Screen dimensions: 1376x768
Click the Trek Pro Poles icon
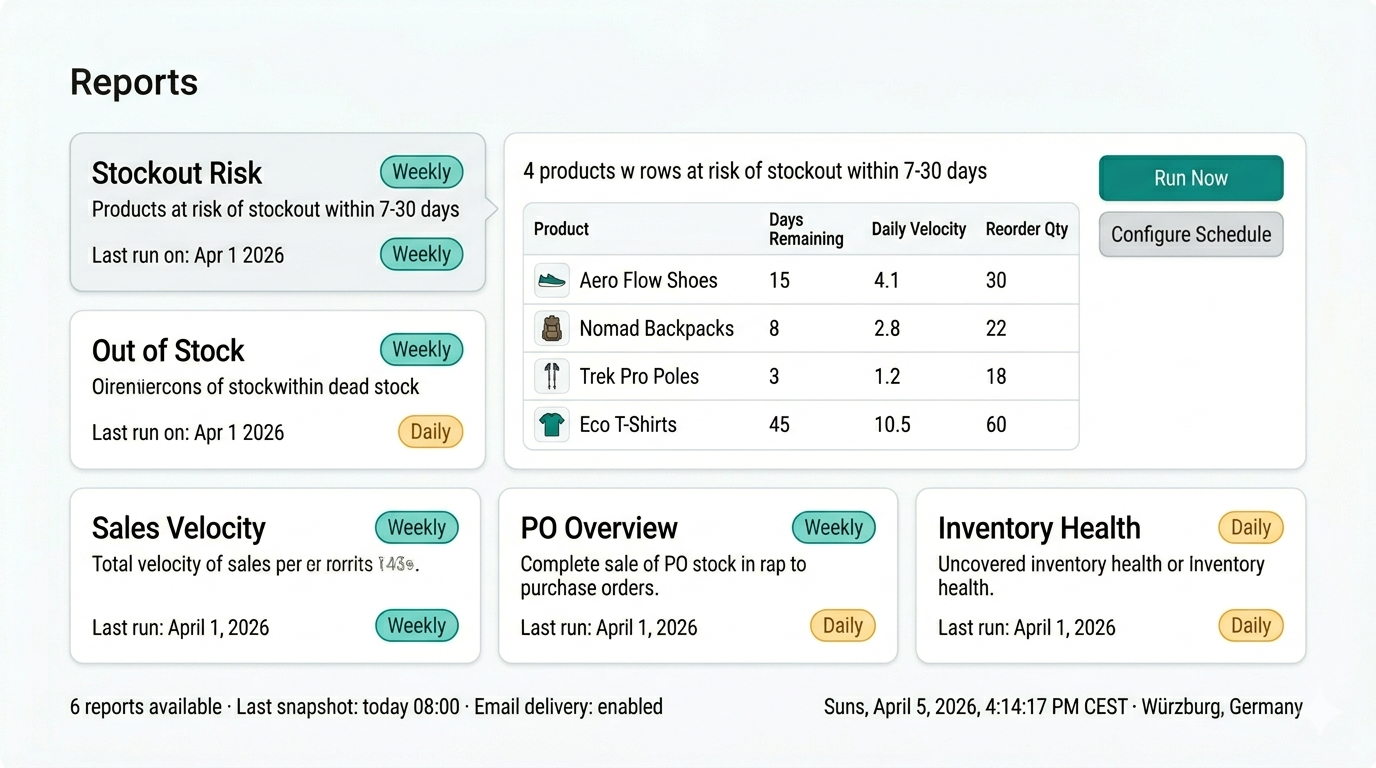click(x=551, y=377)
